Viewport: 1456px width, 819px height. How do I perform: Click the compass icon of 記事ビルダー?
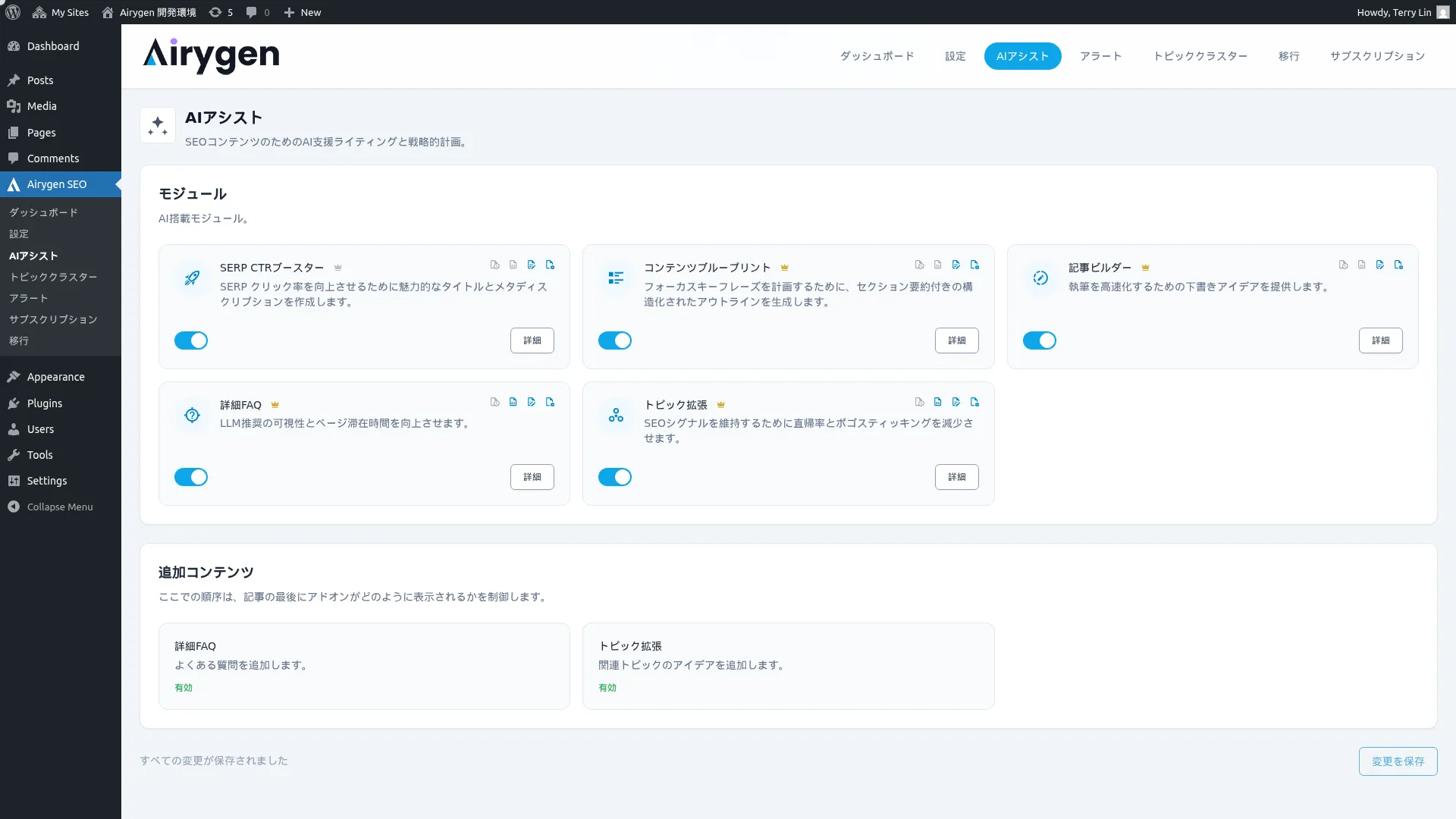1040,278
